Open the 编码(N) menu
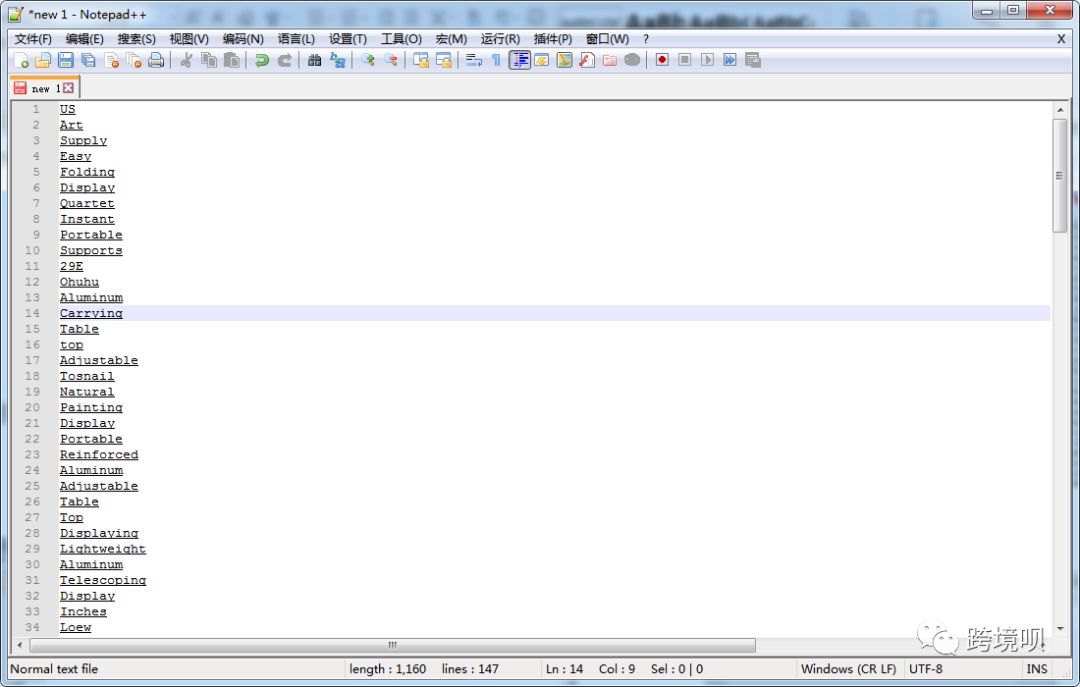This screenshot has width=1080, height=687. (243, 39)
